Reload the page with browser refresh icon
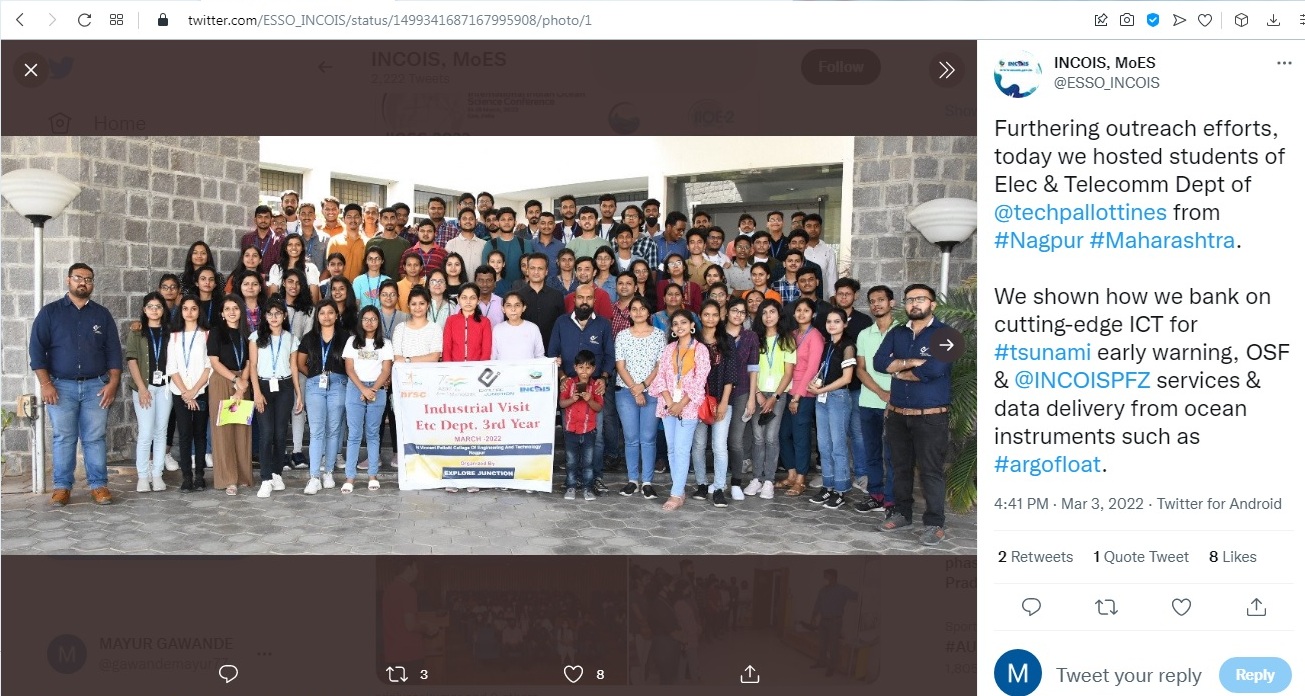Image resolution: width=1305 pixels, height=696 pixels. 84,19
